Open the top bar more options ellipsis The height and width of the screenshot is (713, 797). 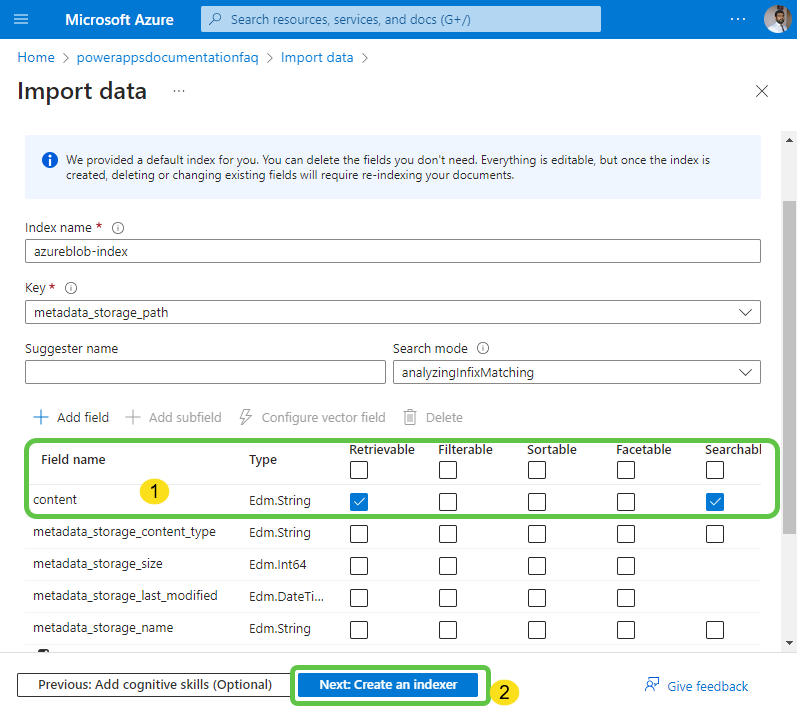[x=738, y=19]
